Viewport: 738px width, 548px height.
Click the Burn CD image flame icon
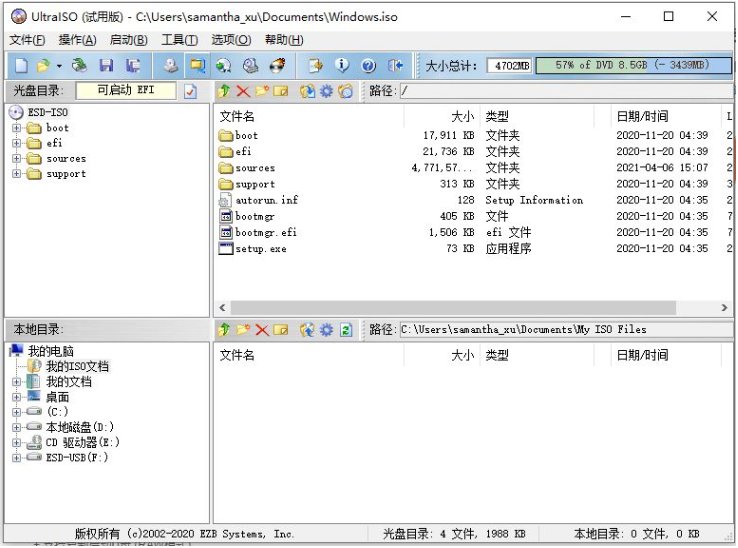tap(277, 65)
